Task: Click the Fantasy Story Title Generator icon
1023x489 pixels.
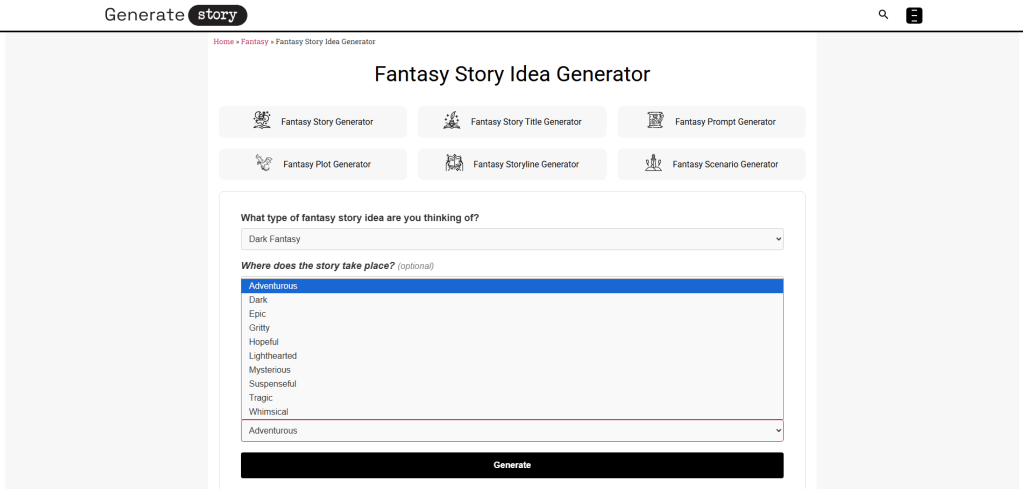Action: click(452, 121)
